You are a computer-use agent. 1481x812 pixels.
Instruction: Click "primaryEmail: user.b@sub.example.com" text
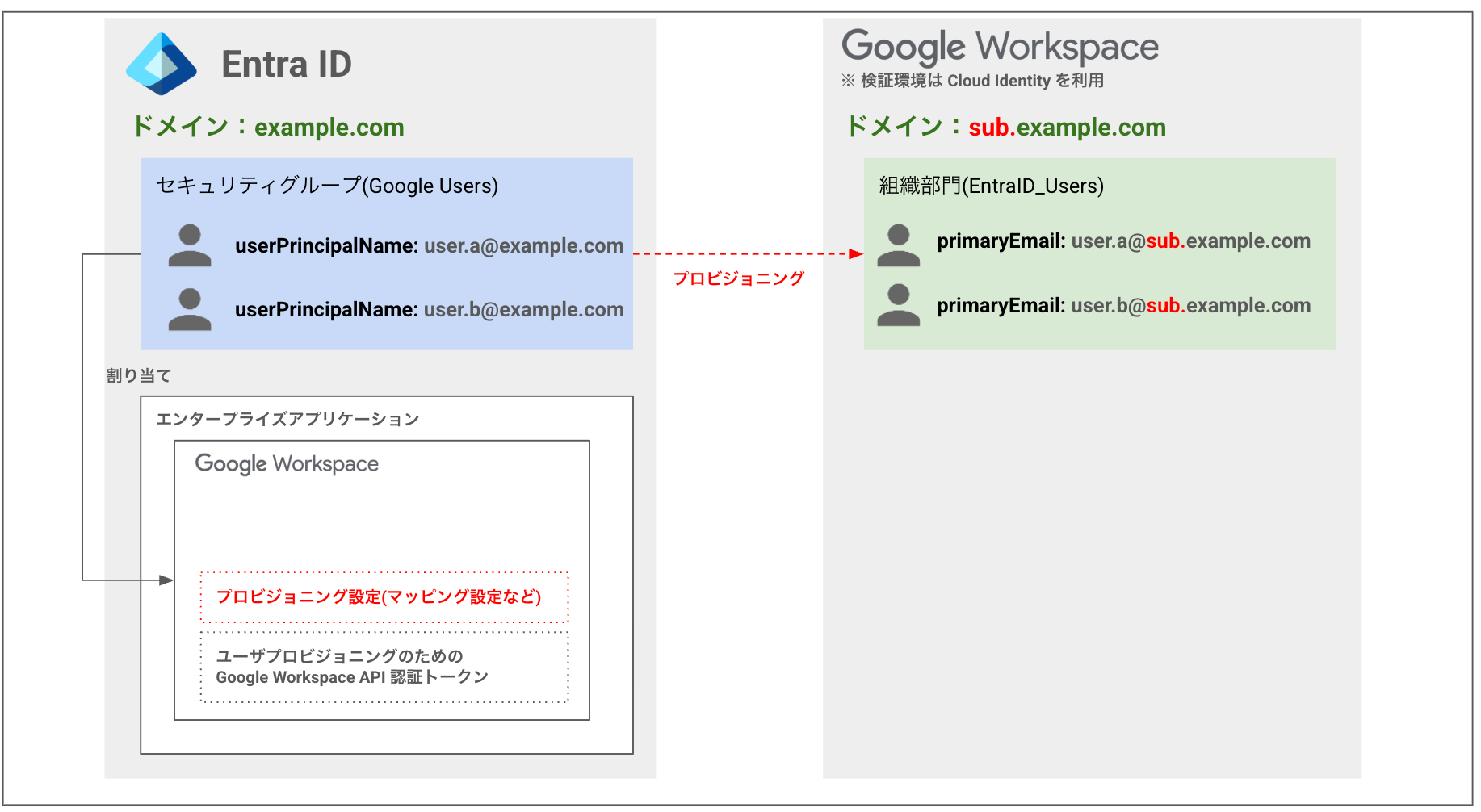click(1124, 305)
